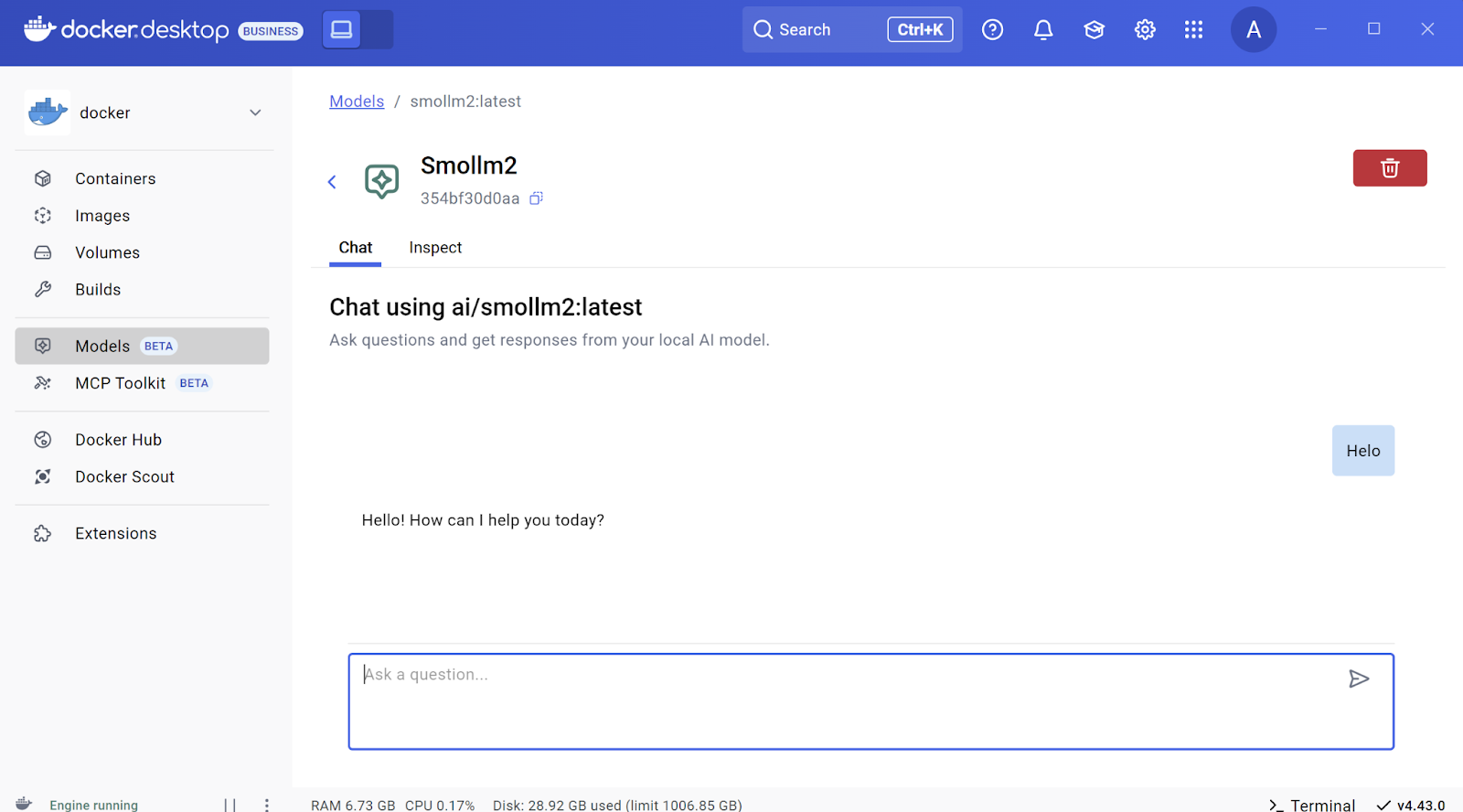Click the Models icon in sidebar
The width and height of the screenshot is (1463, 812).
click(x=43, y=346)
